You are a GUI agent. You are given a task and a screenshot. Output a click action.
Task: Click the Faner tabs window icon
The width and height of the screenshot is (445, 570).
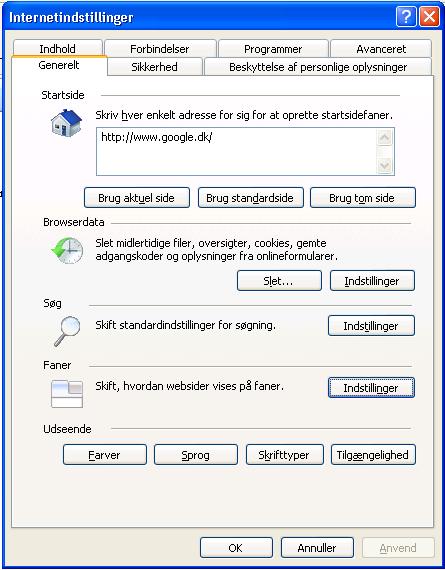click(67, 394)
